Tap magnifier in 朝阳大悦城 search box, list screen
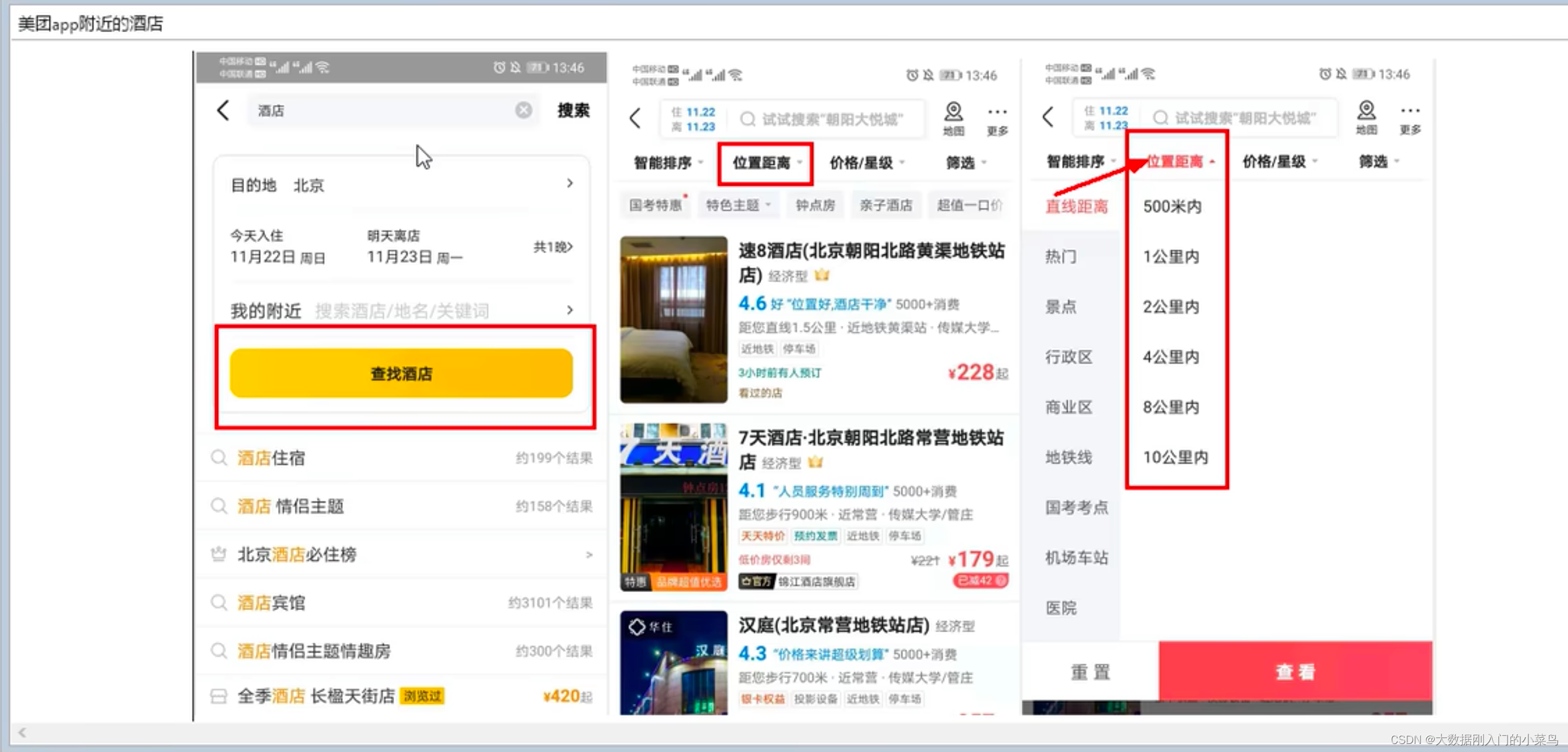Screen dimensions: 1568x752 [x=748, y=119]
